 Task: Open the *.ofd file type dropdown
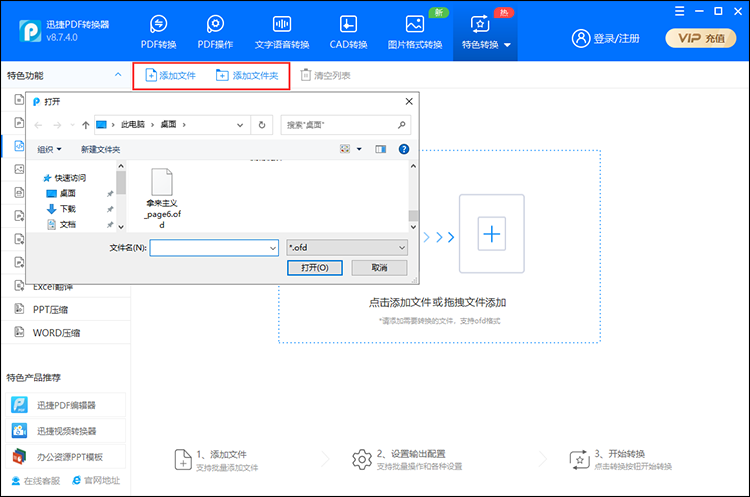click(347, 248)
